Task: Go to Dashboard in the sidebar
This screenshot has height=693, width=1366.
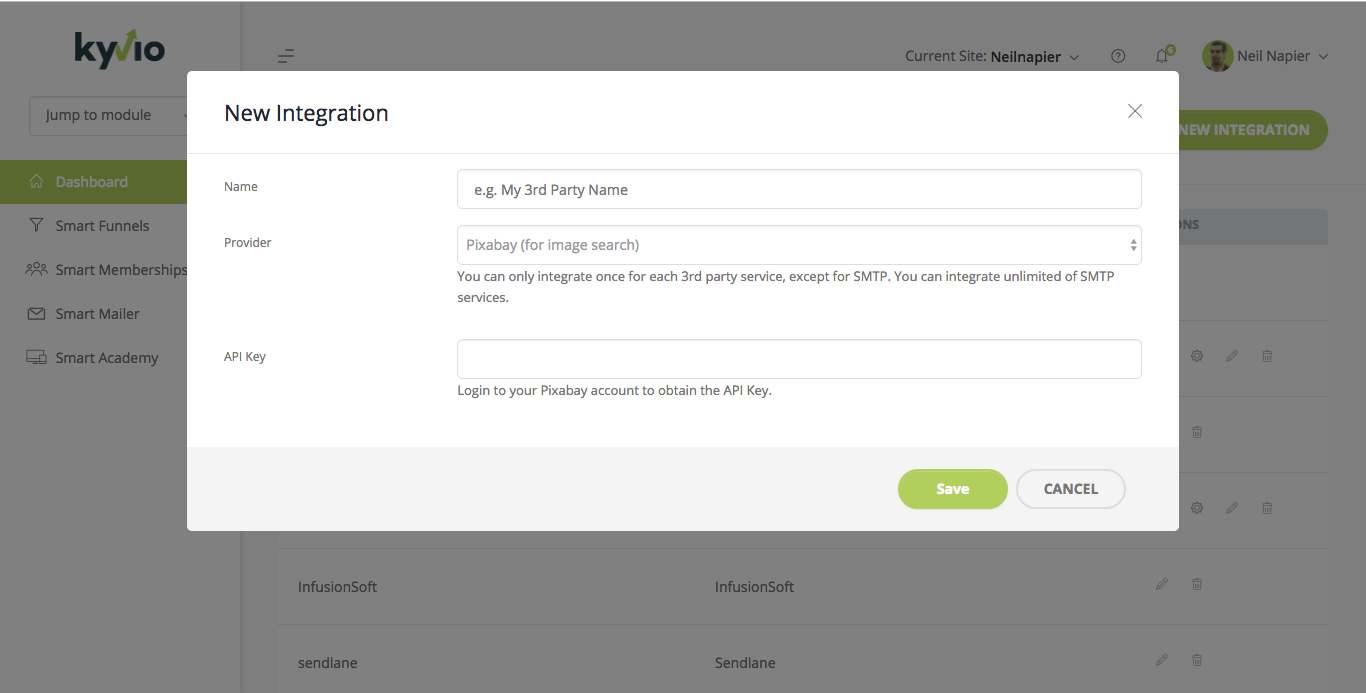Action: click(94, 182)
